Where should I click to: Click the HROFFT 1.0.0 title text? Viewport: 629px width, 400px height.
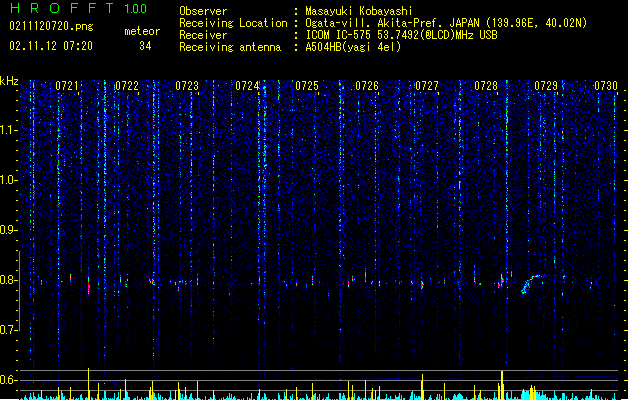pos(79,8)
